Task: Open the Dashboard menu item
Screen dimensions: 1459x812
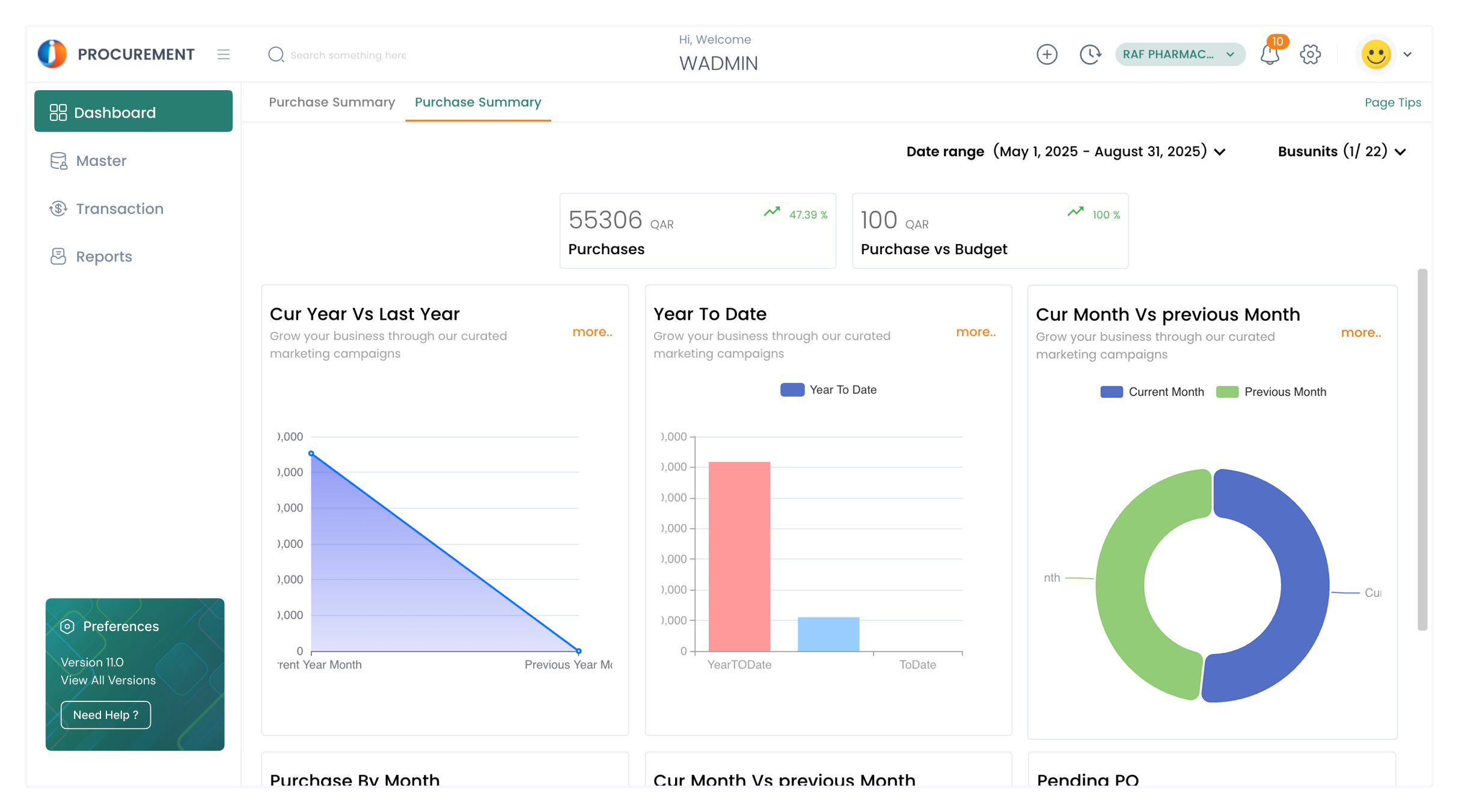Action: click(133, 111)
